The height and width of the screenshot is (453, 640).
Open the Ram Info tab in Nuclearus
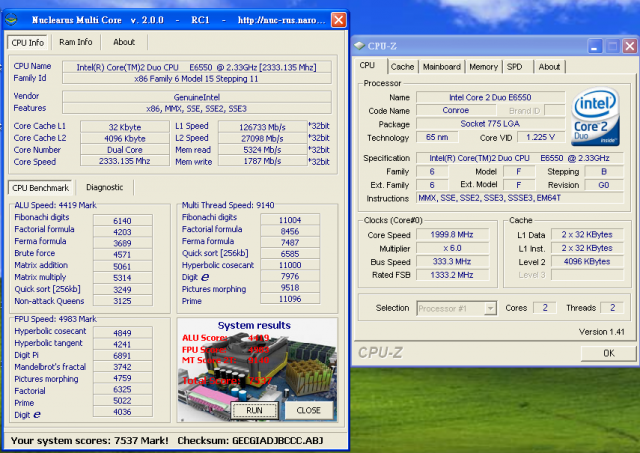[x=76, y=42]
